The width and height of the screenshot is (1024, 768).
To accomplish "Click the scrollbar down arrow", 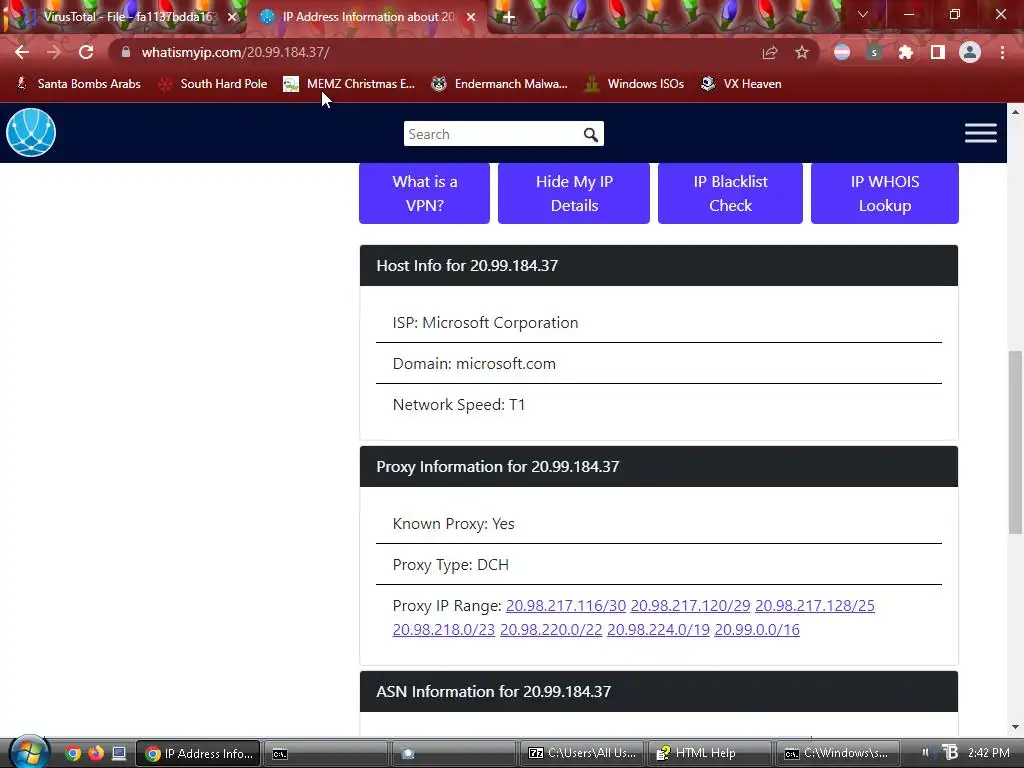I will (x=1015, y=727).
